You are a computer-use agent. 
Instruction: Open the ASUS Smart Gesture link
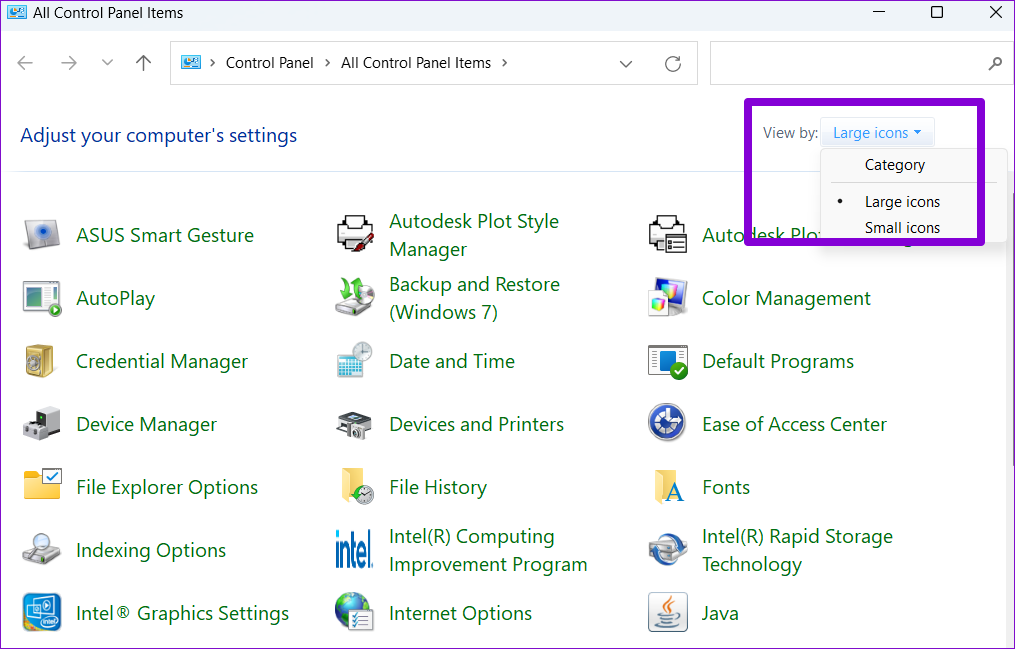(165, 235)
